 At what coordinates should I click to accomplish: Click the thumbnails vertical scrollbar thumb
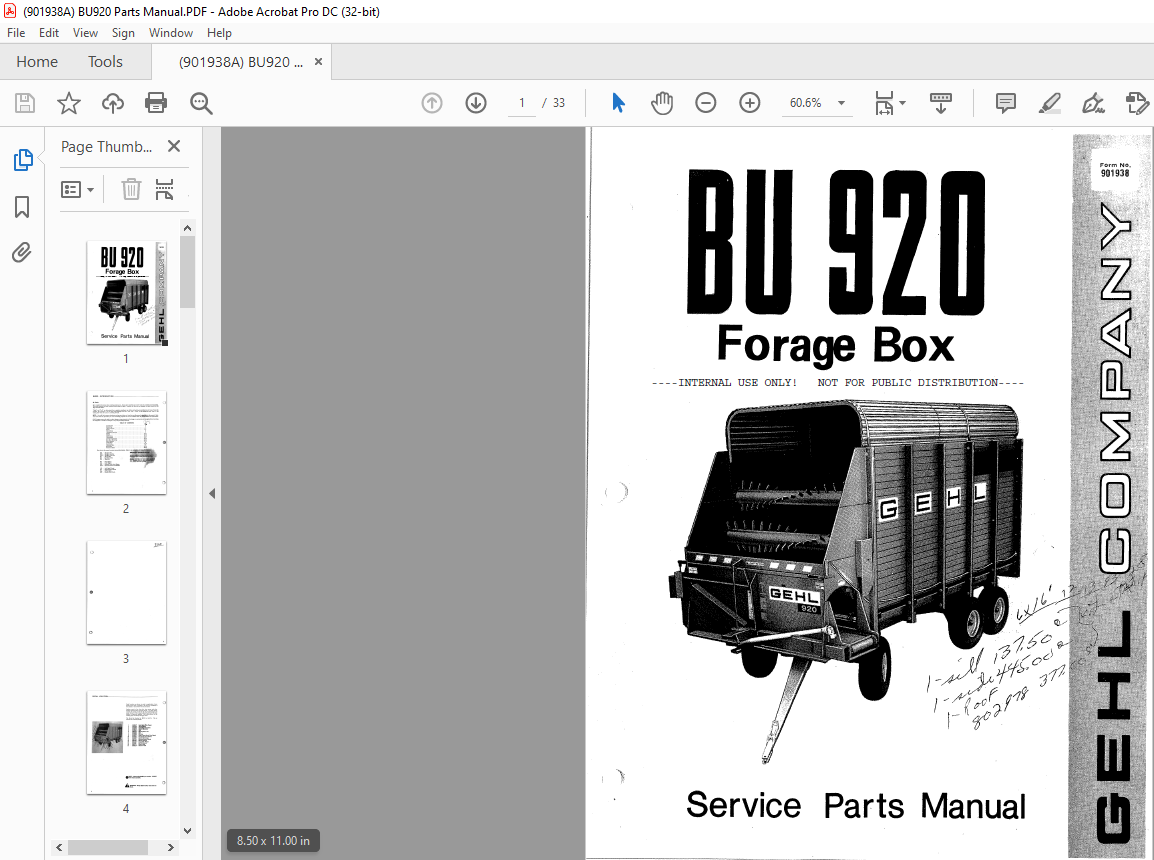point(188,272)
